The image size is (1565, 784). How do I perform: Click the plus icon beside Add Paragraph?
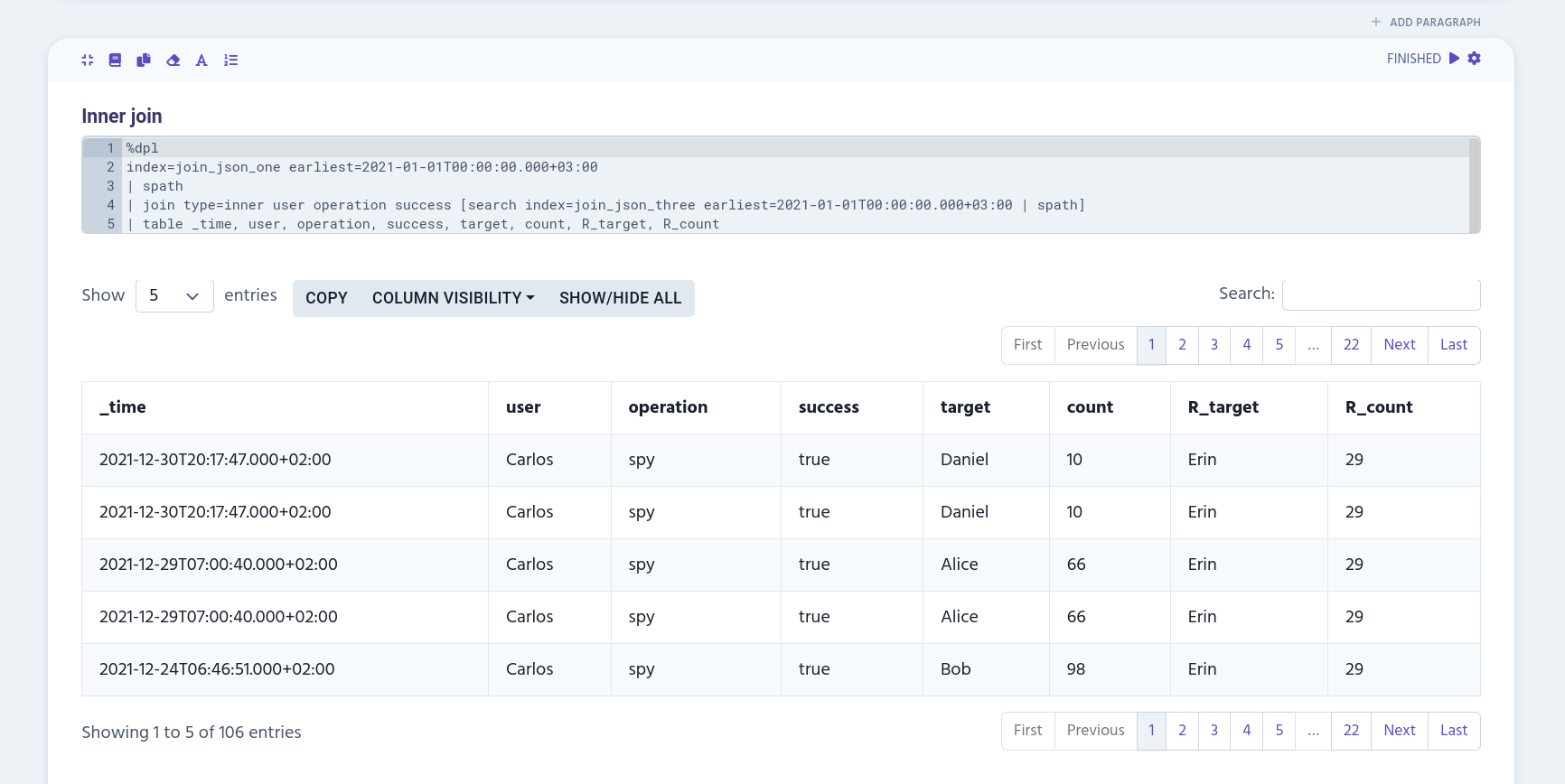pyautogui.click(x=1376, y=22)
